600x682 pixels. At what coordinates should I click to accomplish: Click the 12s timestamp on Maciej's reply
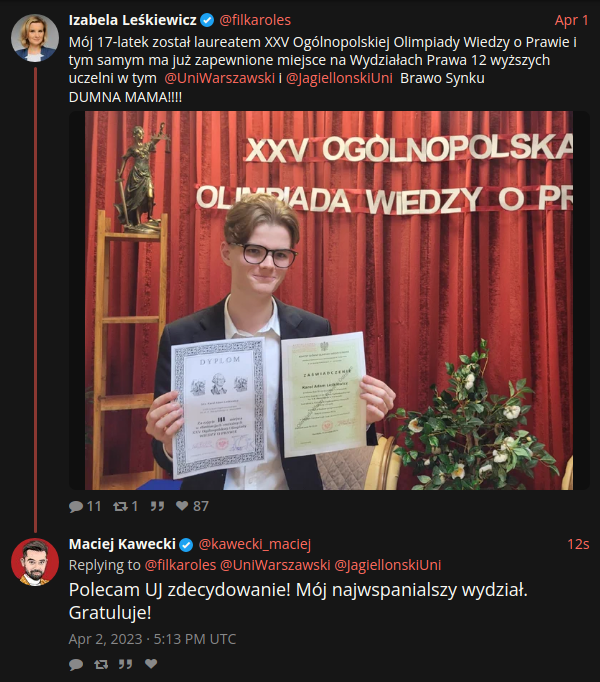point(578,544)
